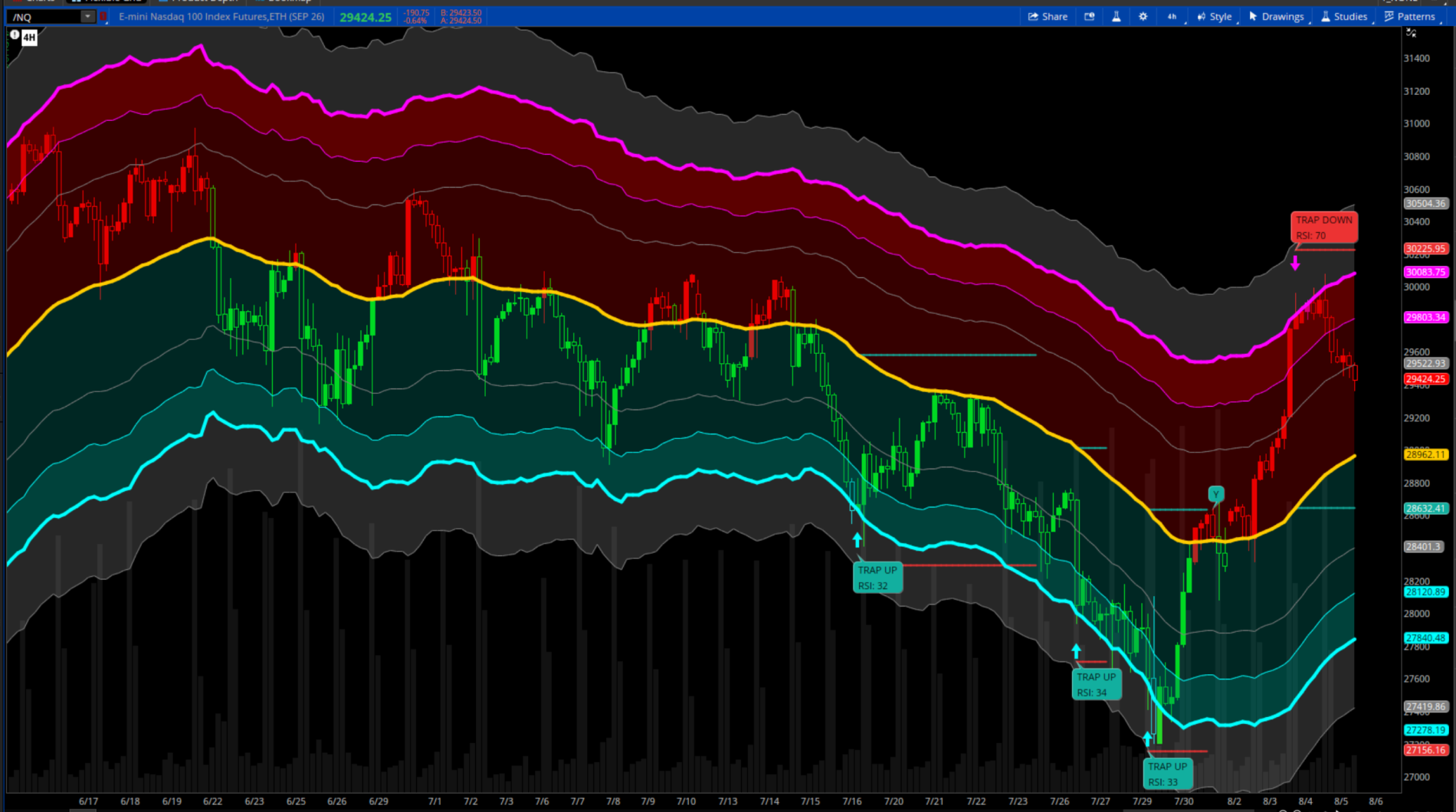This screenshot has height=812, width=1456.
Task: Open the chart alert icon next to Share
Action: [x=1089, y=16]
